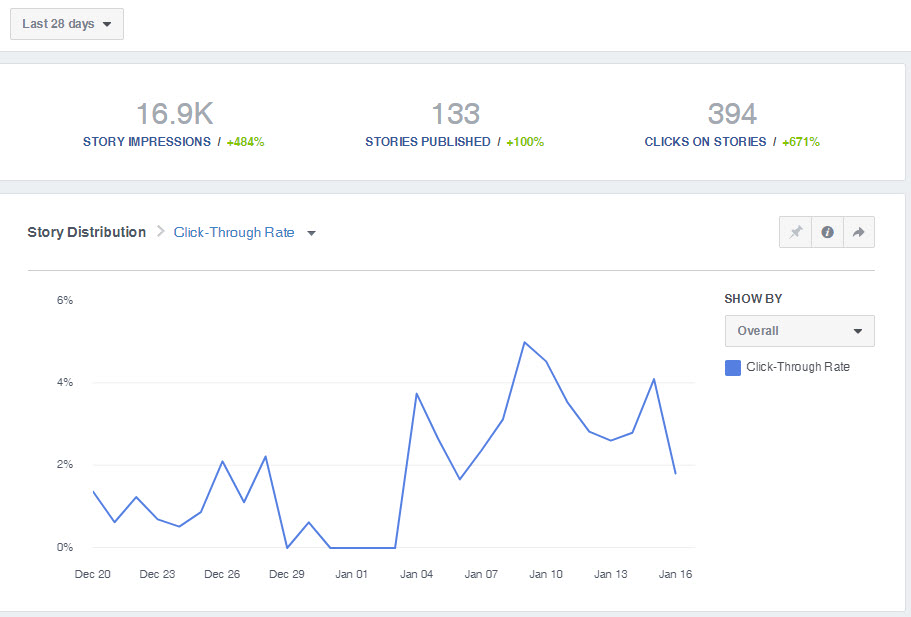Toggle the Click-Through Rate legend label
The height and width of the screenshot is (617, 911).
coord(797,367)
